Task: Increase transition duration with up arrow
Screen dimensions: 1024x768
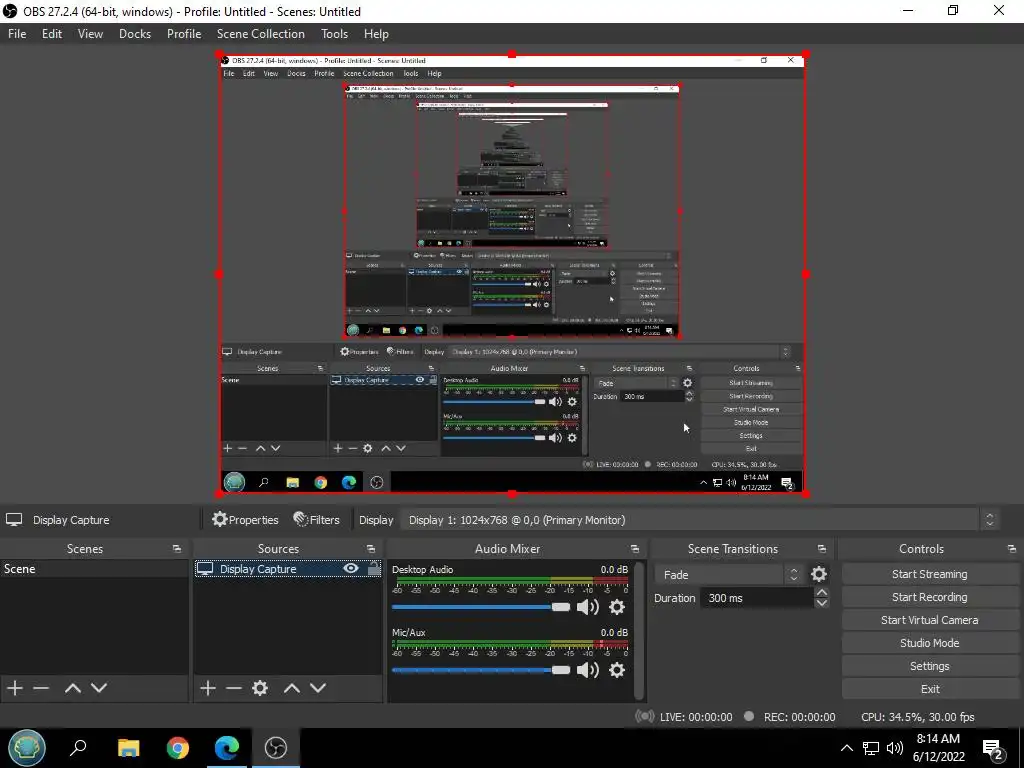Action: pos(822,592)
